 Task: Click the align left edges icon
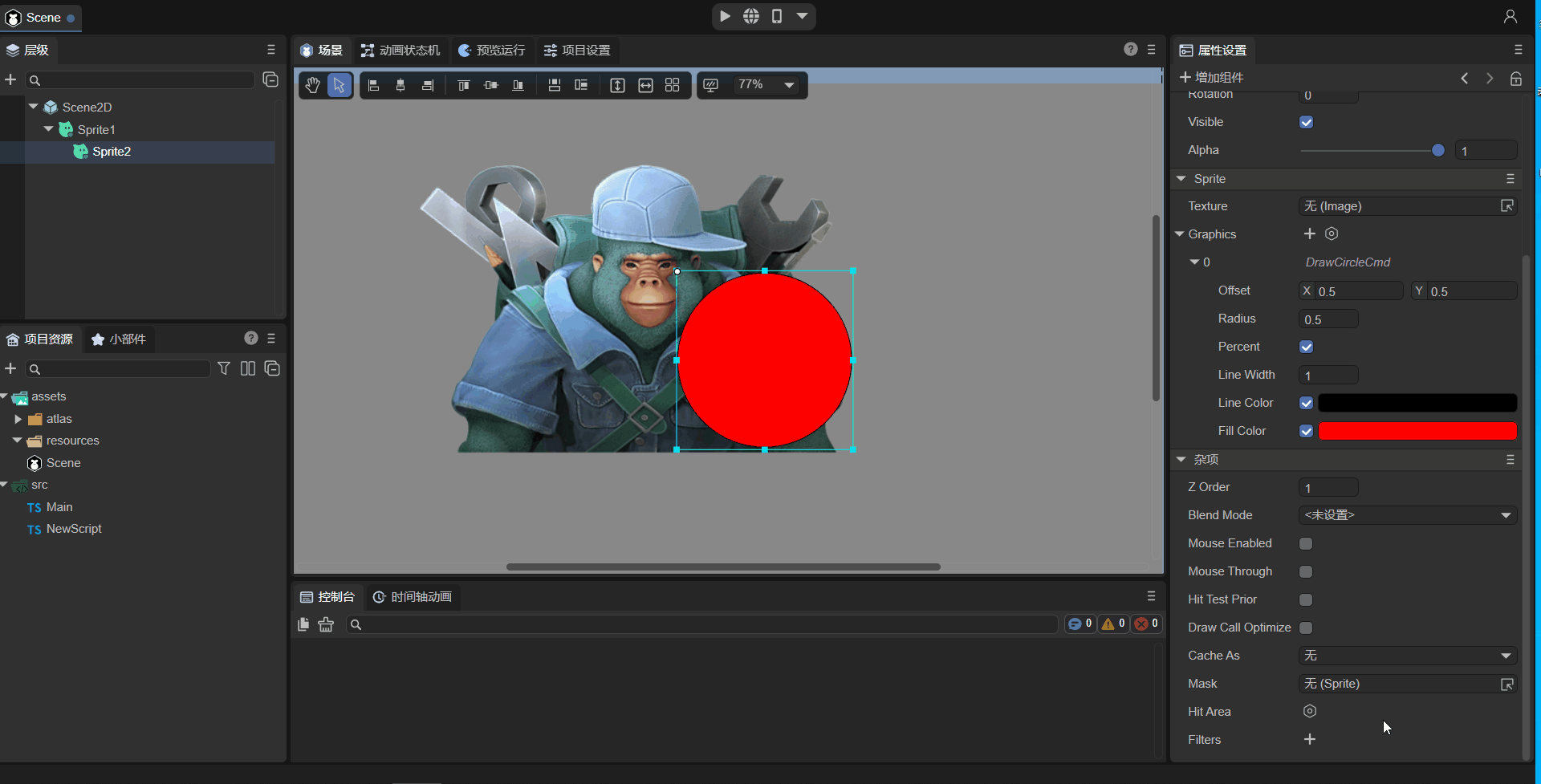pyautogui.click(x=373, y=85)
